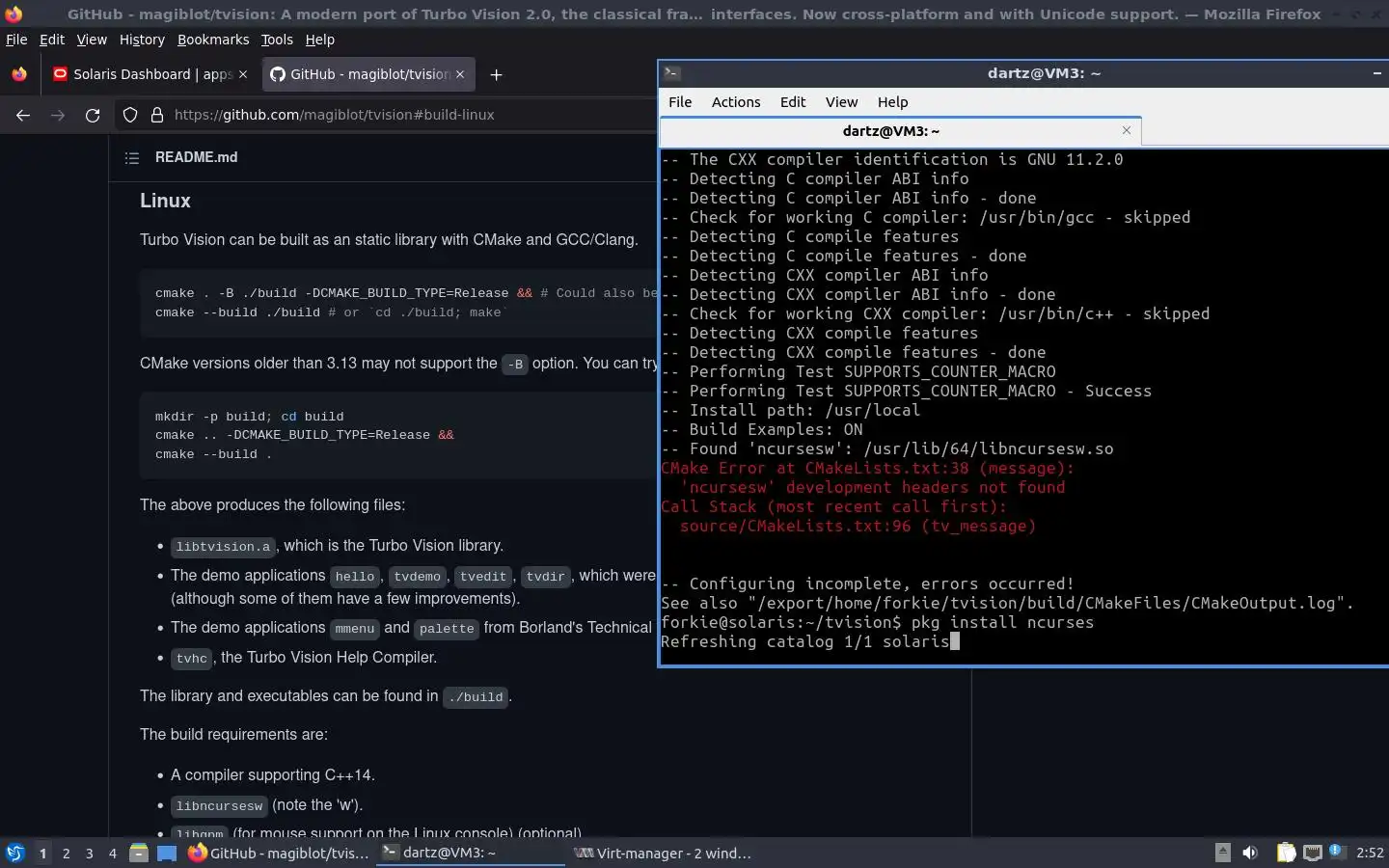Screen dimensions: 1389x868
Task: Click the tvdir code label
Action: pyautogui.click(x=545, y=577)
